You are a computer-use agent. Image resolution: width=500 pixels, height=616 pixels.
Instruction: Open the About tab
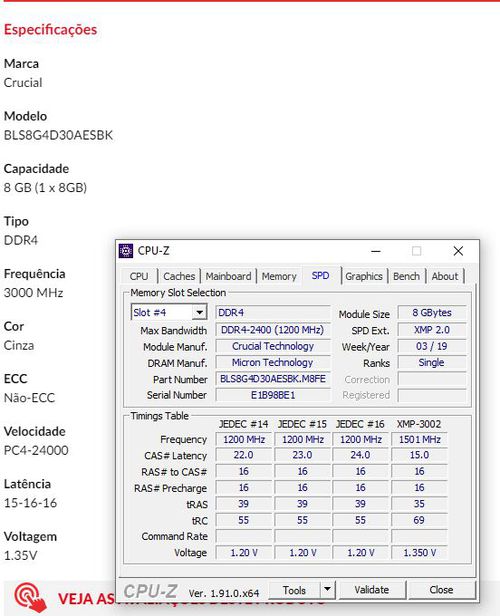(x=445, y=276)
